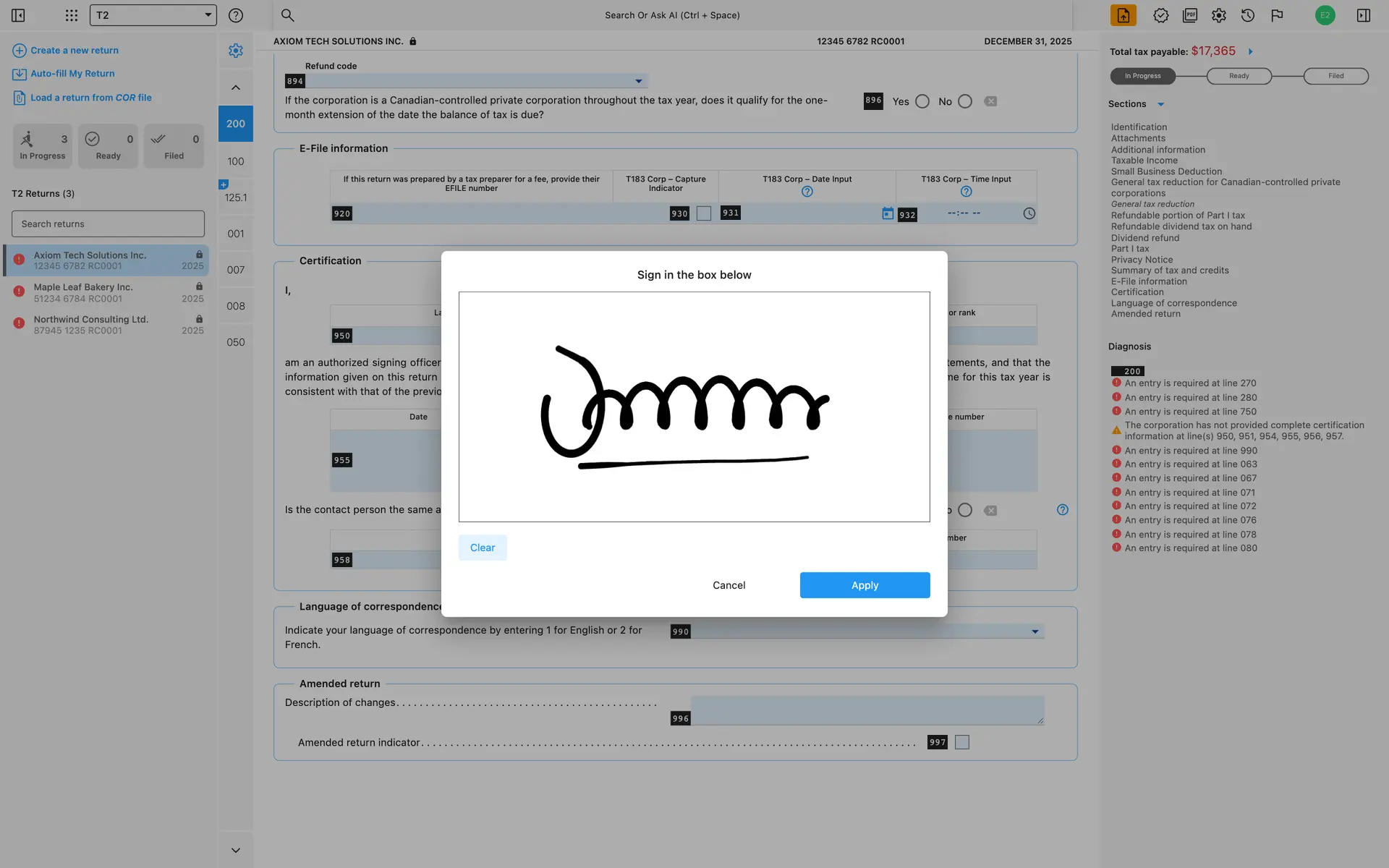Click the flag icon in toolbar

click(x=1277, y=15)
